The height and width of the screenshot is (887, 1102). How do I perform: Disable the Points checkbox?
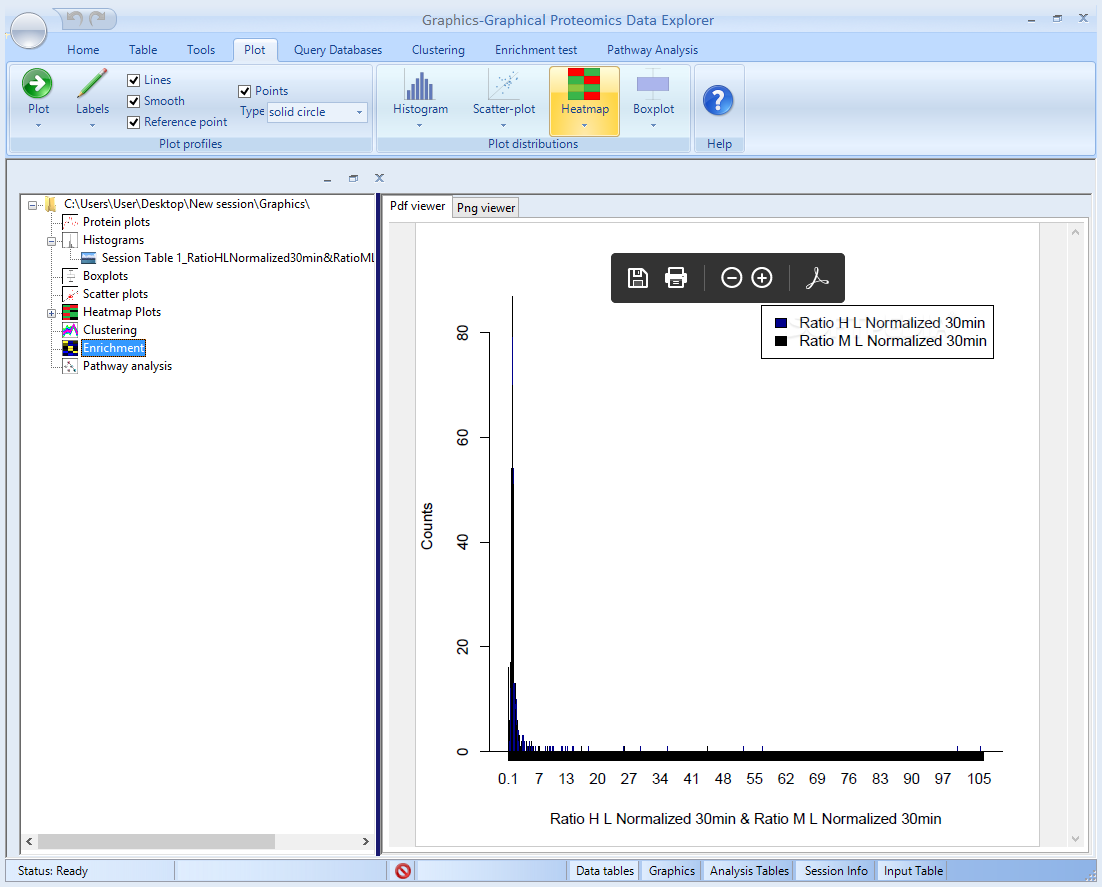coord(245,91)
